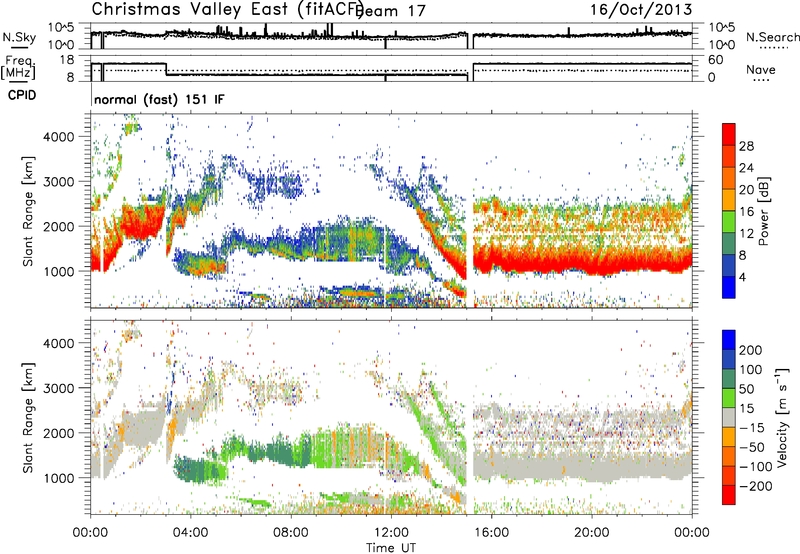
Task: Click the velocity panel 'Slant Range [km]' label
Action: (28, 418)
